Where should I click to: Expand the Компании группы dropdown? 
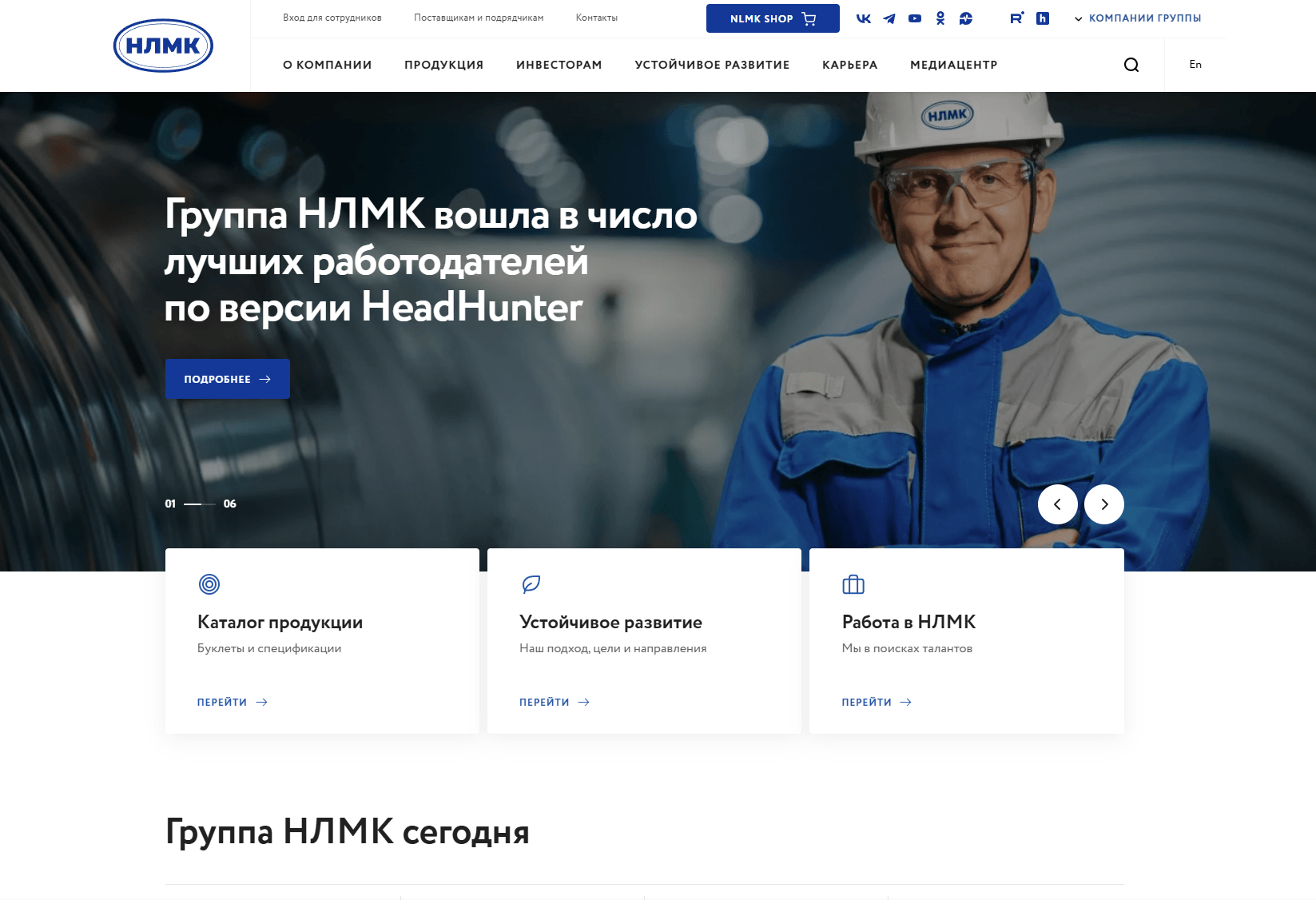click(x=1138, y=18)
